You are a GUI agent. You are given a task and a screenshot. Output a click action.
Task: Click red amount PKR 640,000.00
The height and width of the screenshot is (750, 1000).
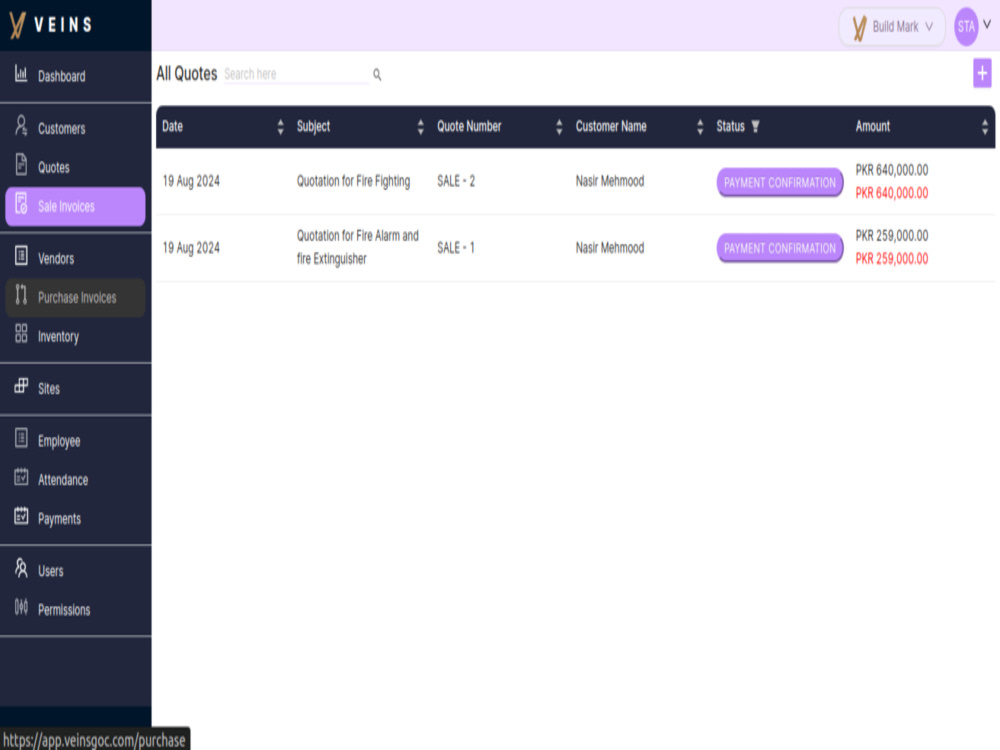892,193
